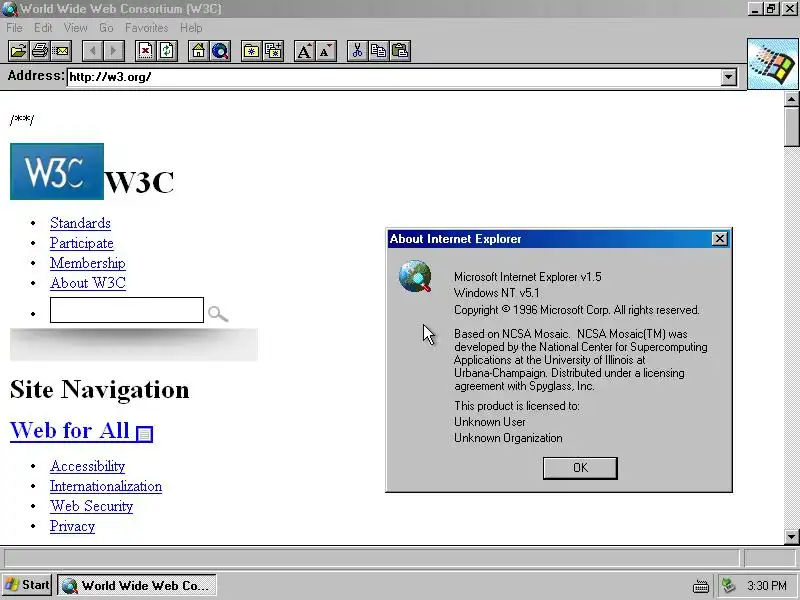Go to the Home page icon
Image resolution: width=800 pixels, height=600 pixels.
tap(198, 51)
